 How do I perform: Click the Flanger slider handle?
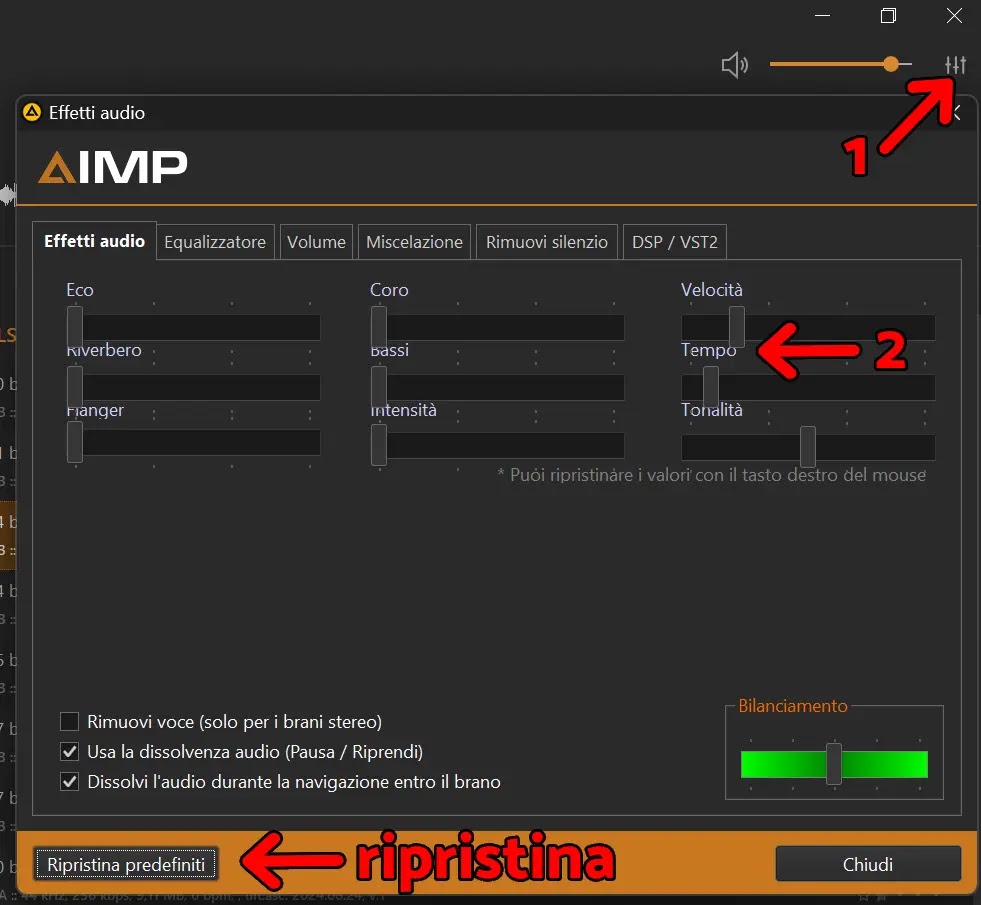click(75, 442)
